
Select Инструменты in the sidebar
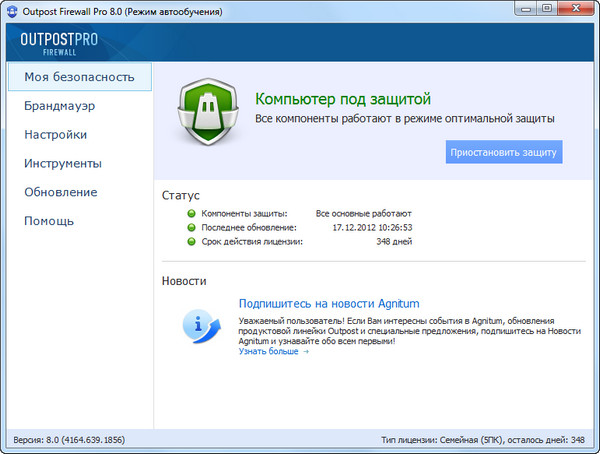point(63,163)
